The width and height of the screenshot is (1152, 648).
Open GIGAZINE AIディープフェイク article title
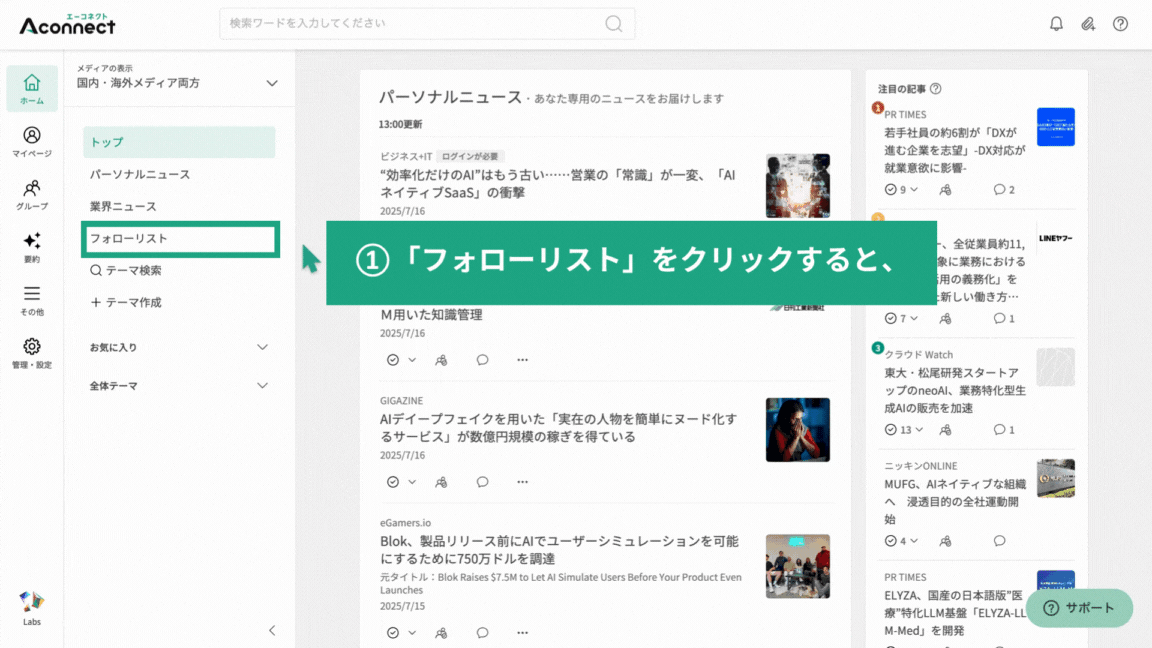[558, 428]
